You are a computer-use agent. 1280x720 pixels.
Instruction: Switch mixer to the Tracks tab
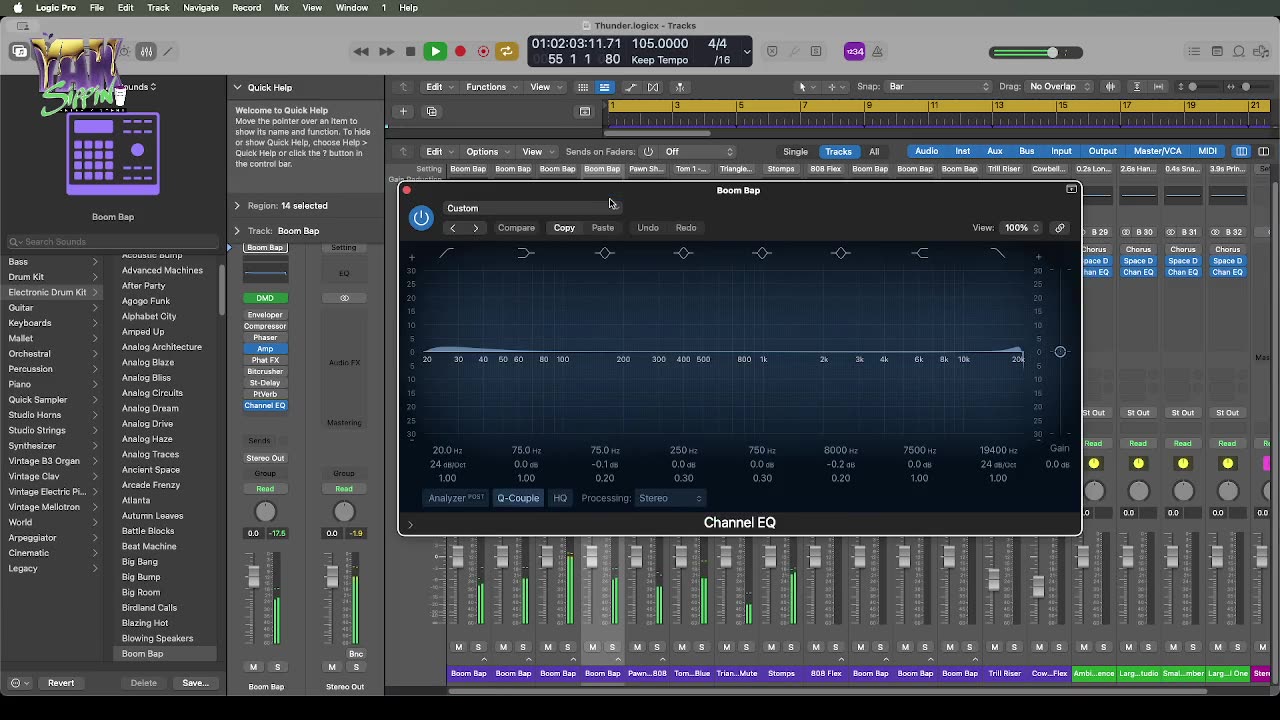coord(838,152)
